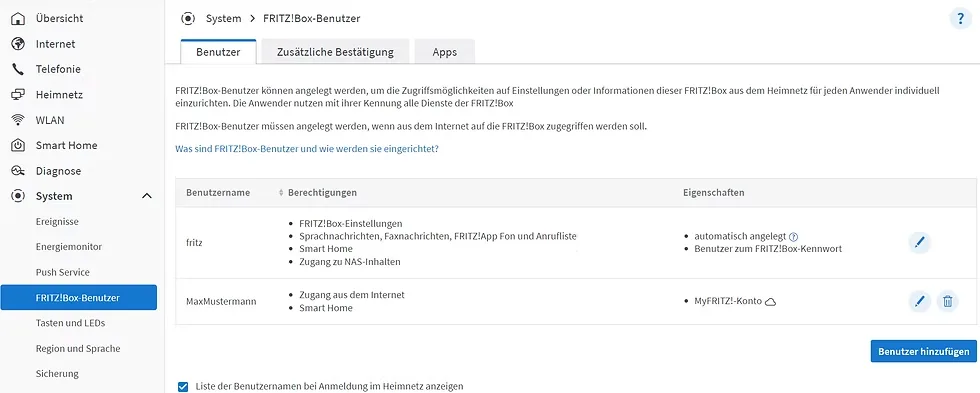Click the System icon in sidebar
The image size is (980, 393).
(18, 196)
